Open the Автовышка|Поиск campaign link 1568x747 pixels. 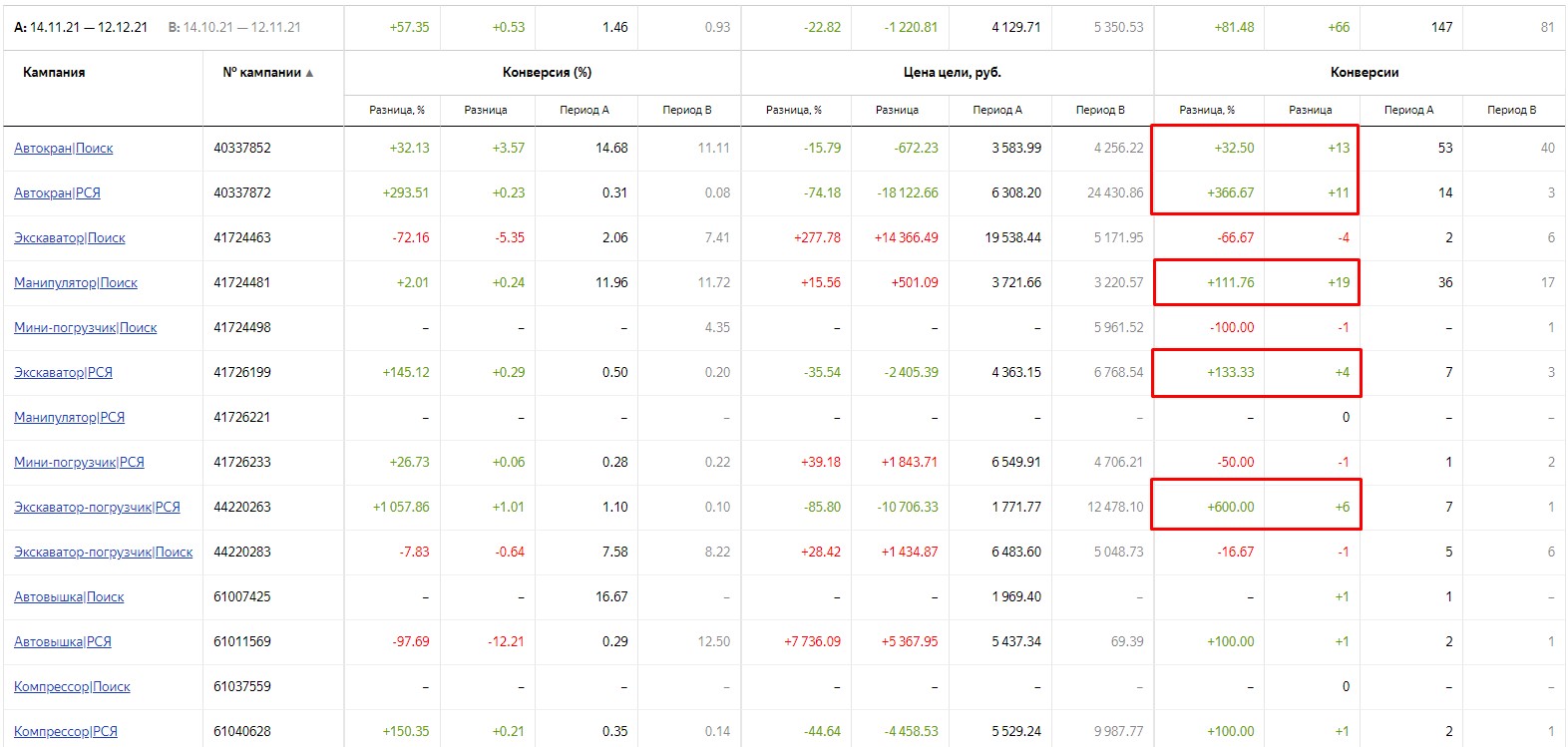69,596
